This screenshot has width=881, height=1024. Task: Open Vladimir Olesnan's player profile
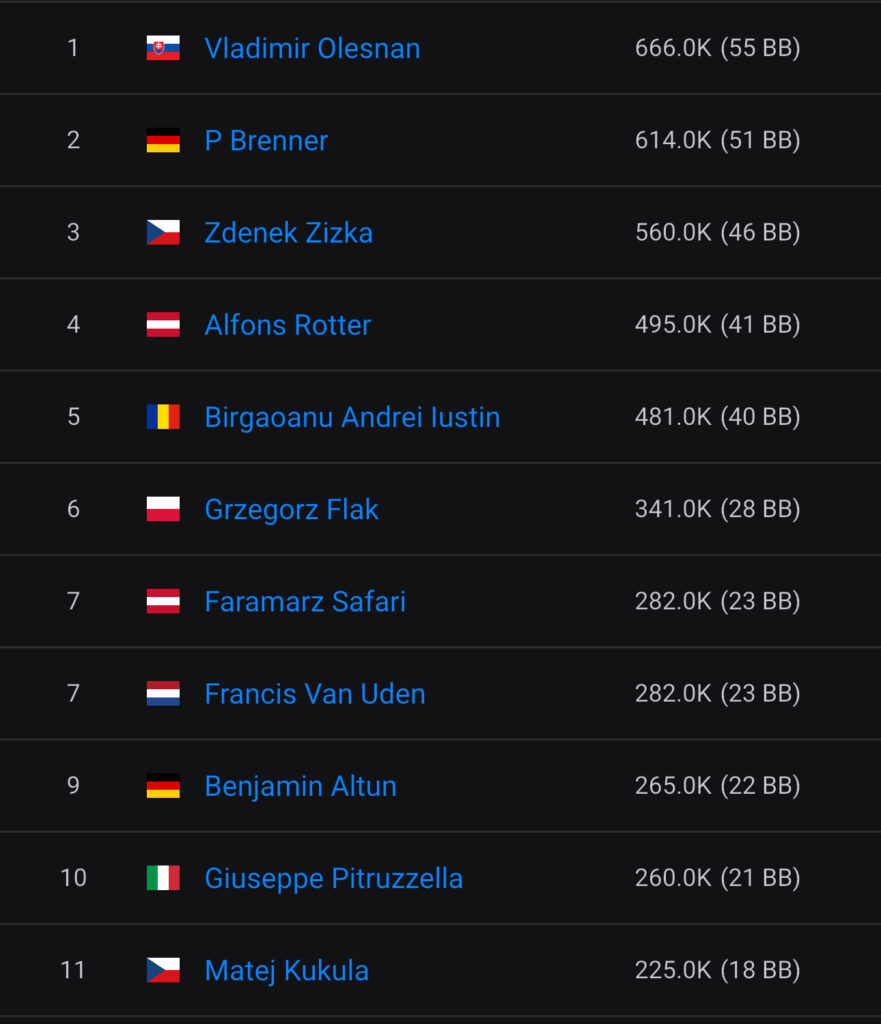tap(312, 48)
